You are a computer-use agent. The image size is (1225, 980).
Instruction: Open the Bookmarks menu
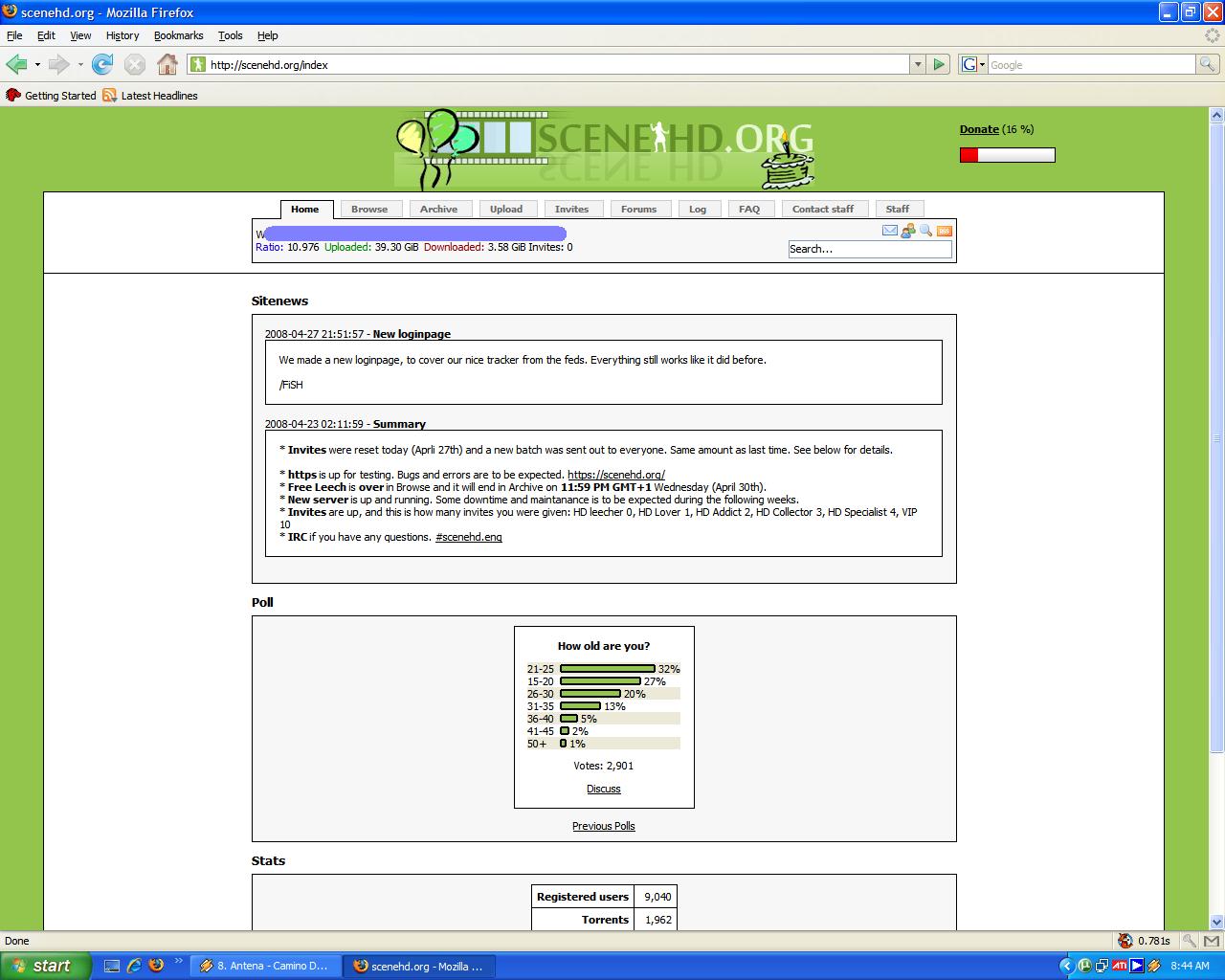coord(178,35)
